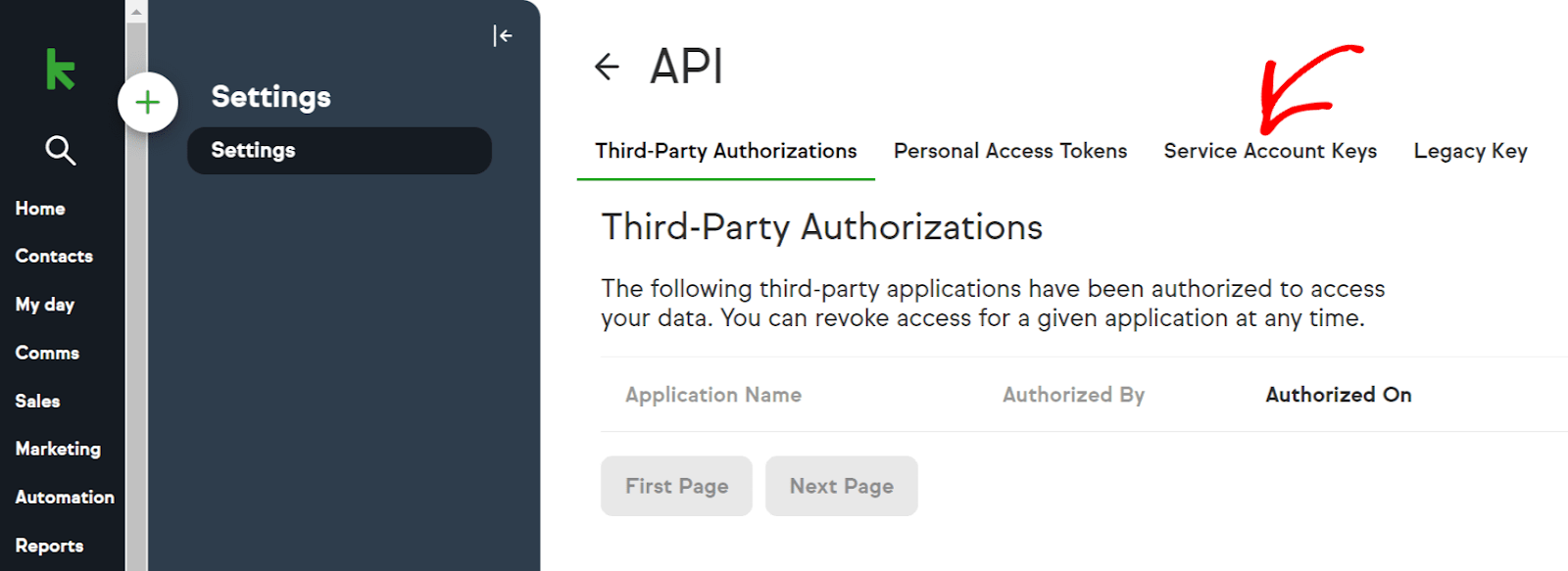Click the Third-Party Authorizations heading
Viewport: 1568px width, 571px height.
(821, 227)
